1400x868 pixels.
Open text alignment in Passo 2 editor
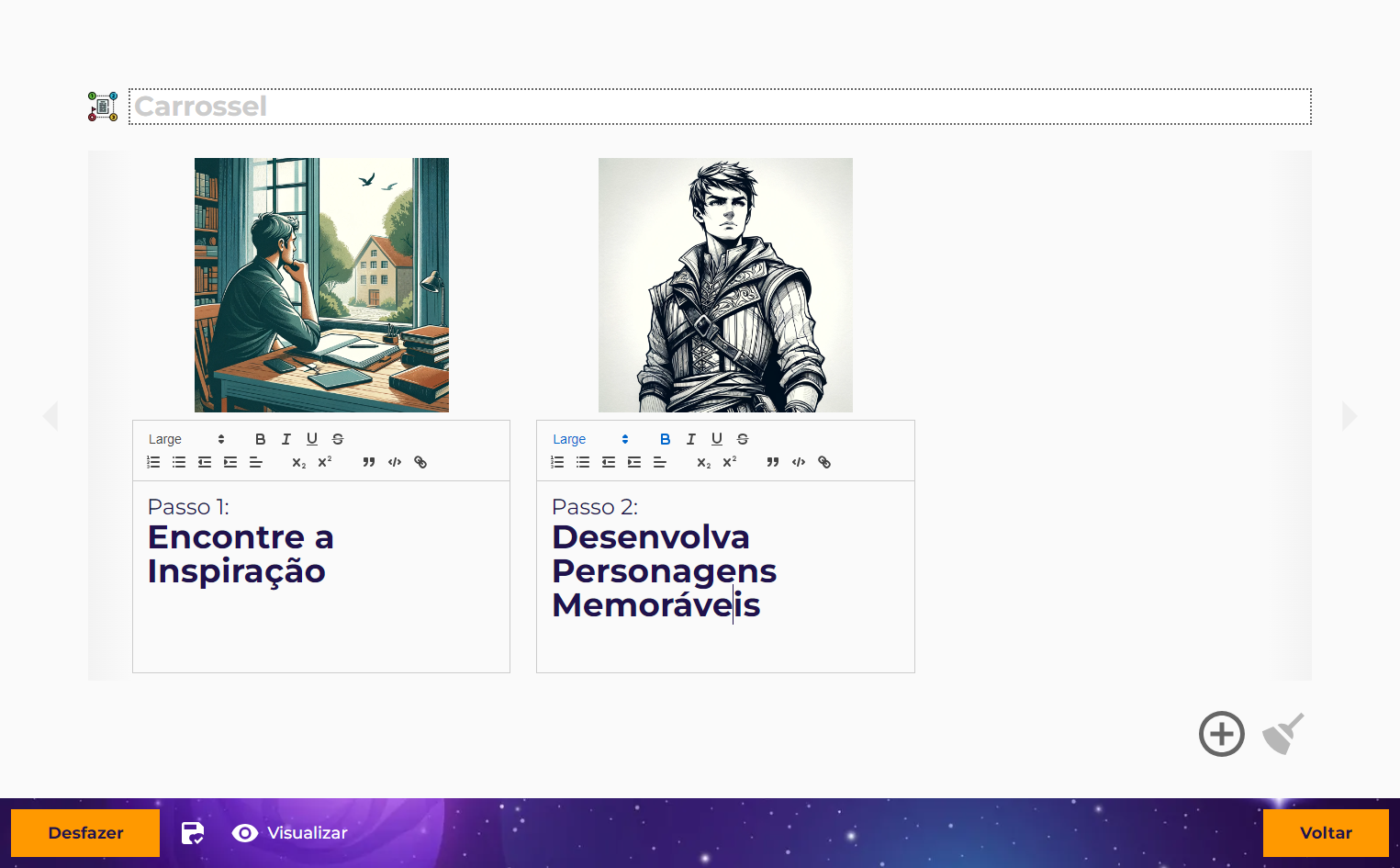coord(660,462)
